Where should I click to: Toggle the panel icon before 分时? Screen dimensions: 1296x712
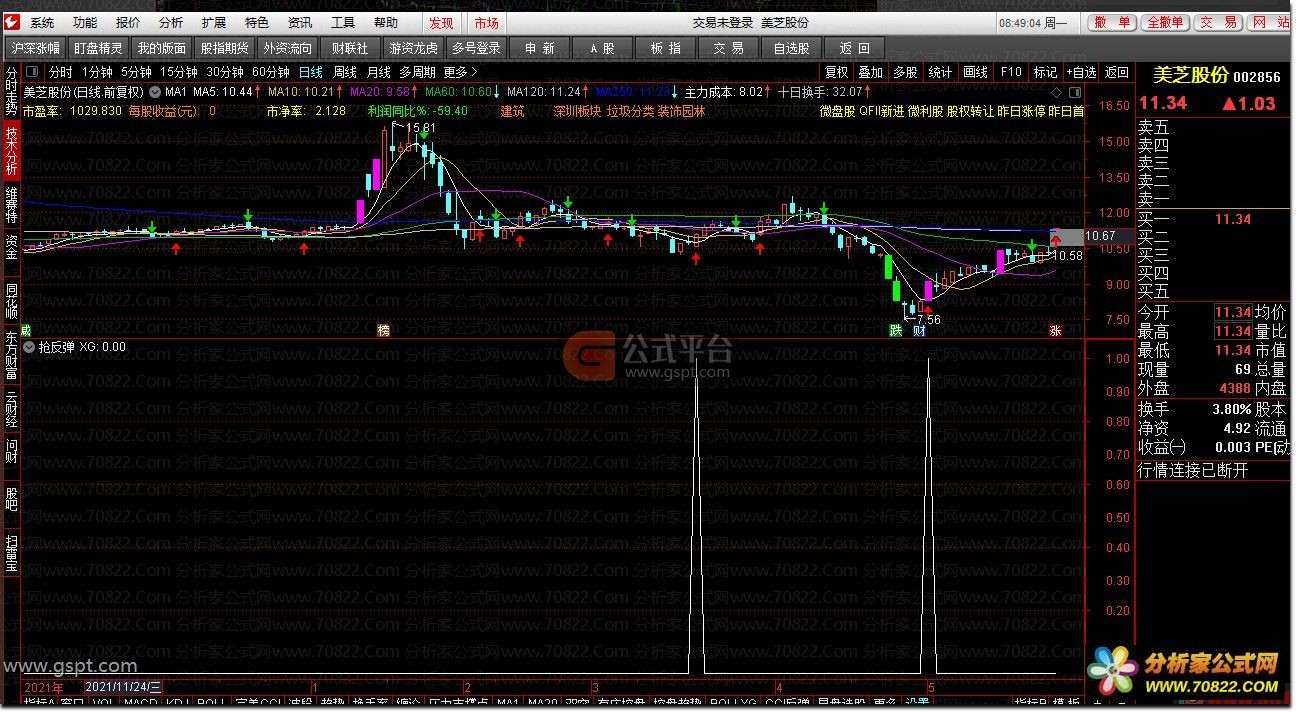tap(33, 72)
